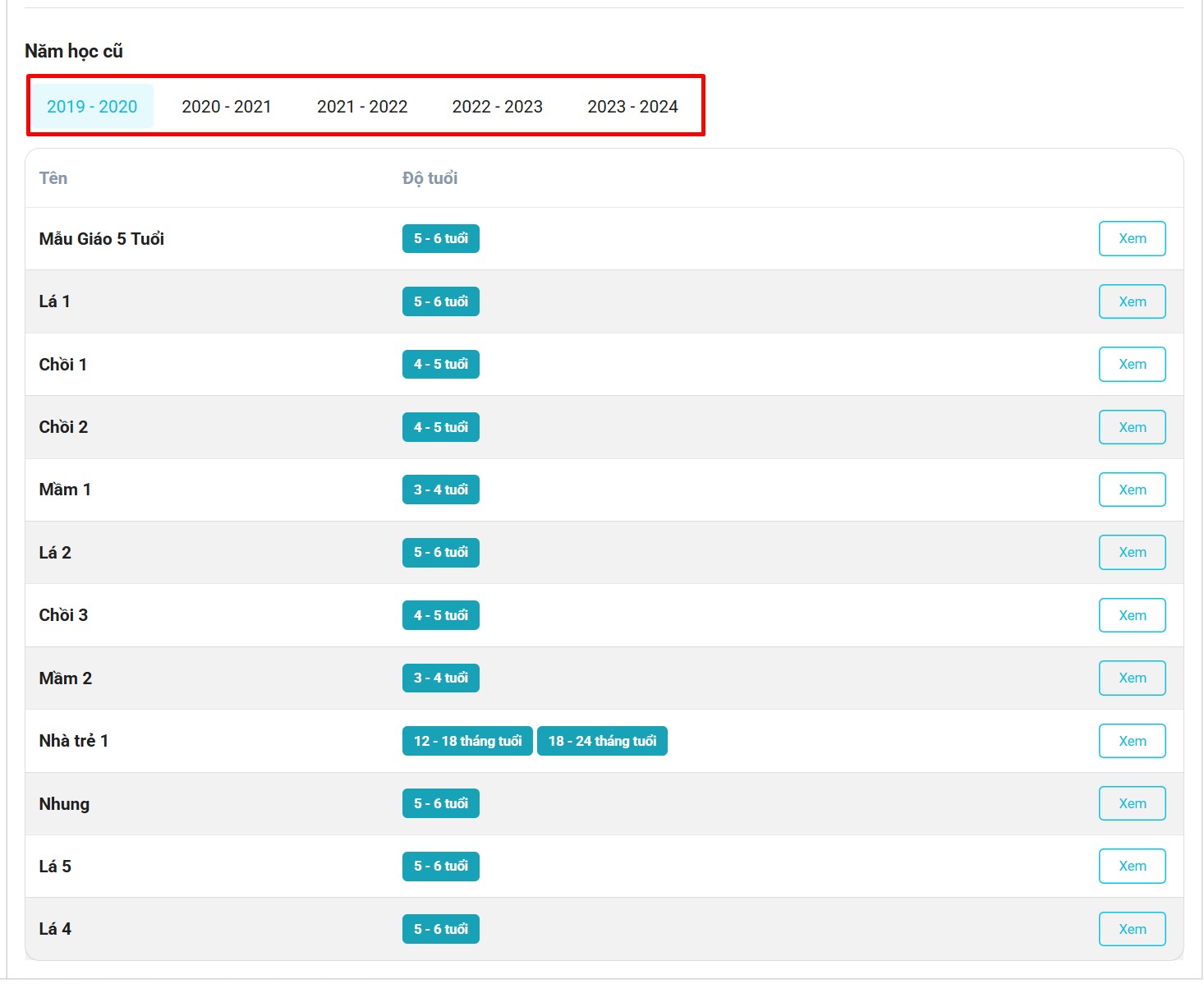Click the 18 - 24 tháng tuổi tag
The width and height of the screenshot is (1204, 984).
point(602,741)
